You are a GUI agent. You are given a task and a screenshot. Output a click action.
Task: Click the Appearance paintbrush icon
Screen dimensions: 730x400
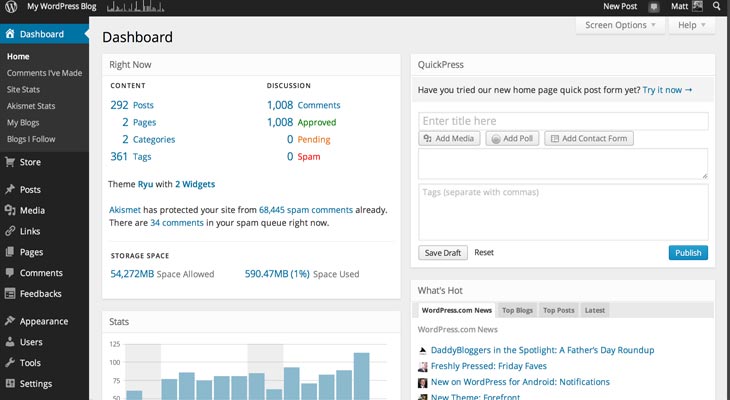point(10,321)
